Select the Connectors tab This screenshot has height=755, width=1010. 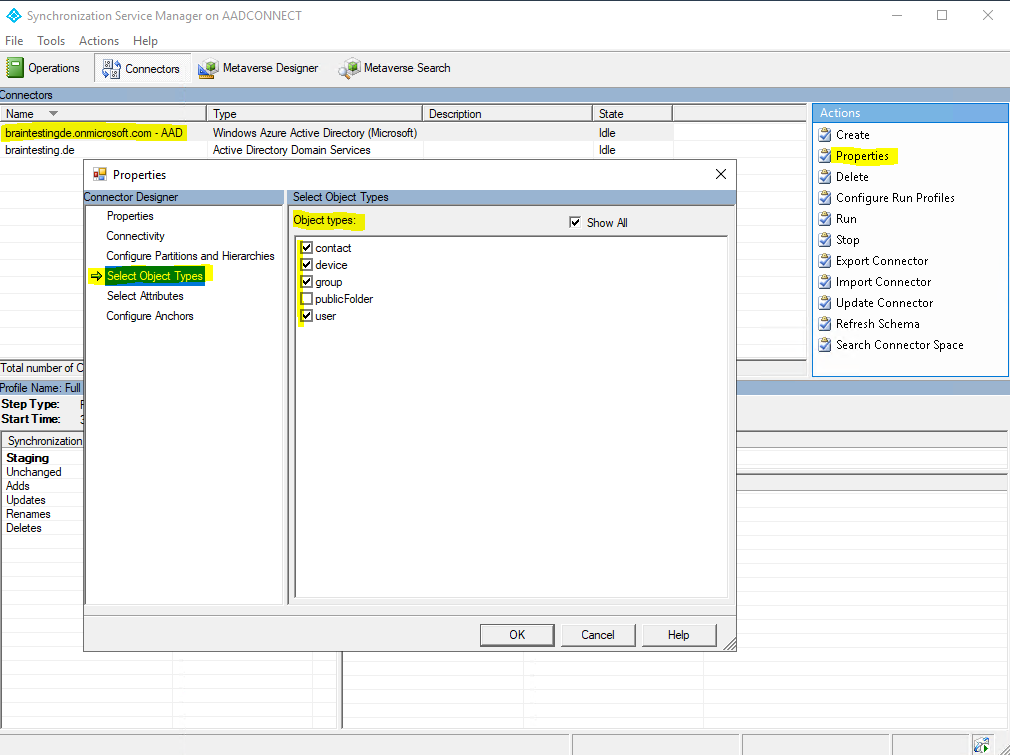(142, 68)
